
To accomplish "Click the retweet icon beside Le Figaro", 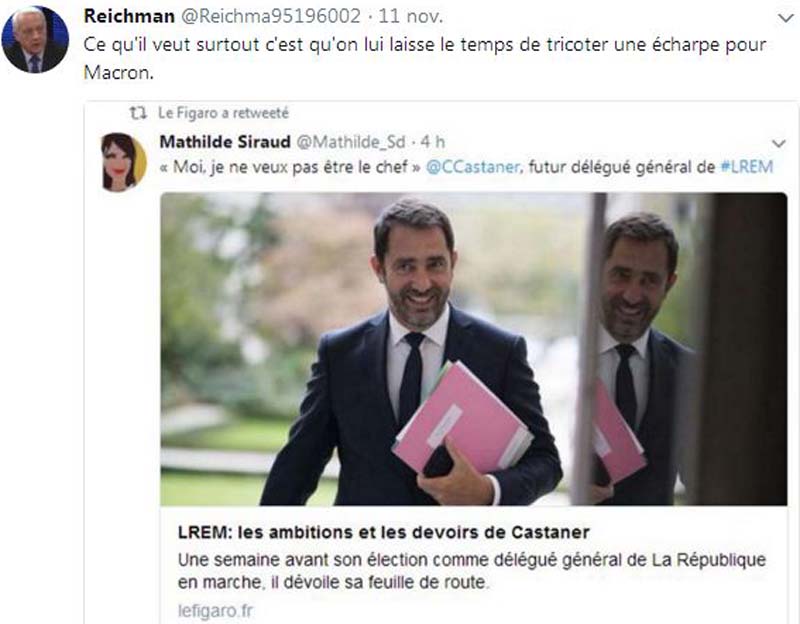I will coord(138,113).
